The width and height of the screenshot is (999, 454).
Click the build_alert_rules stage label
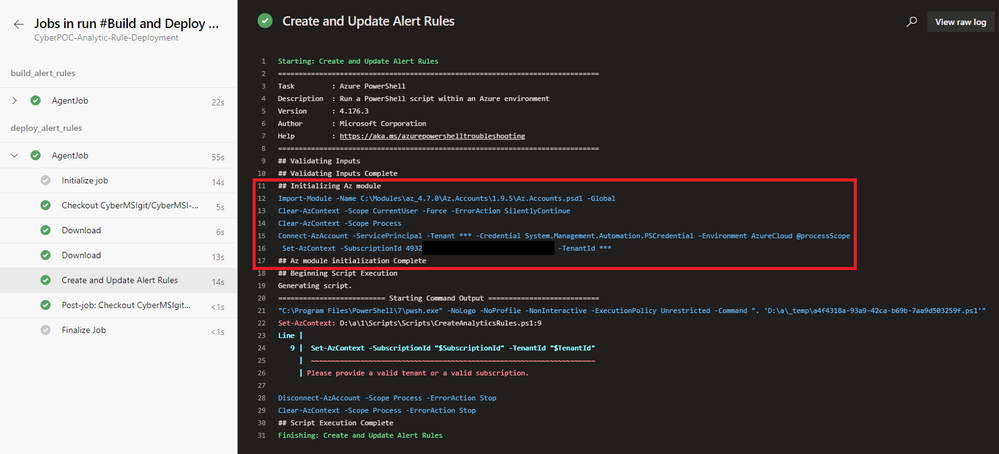(x=43, y=73)
